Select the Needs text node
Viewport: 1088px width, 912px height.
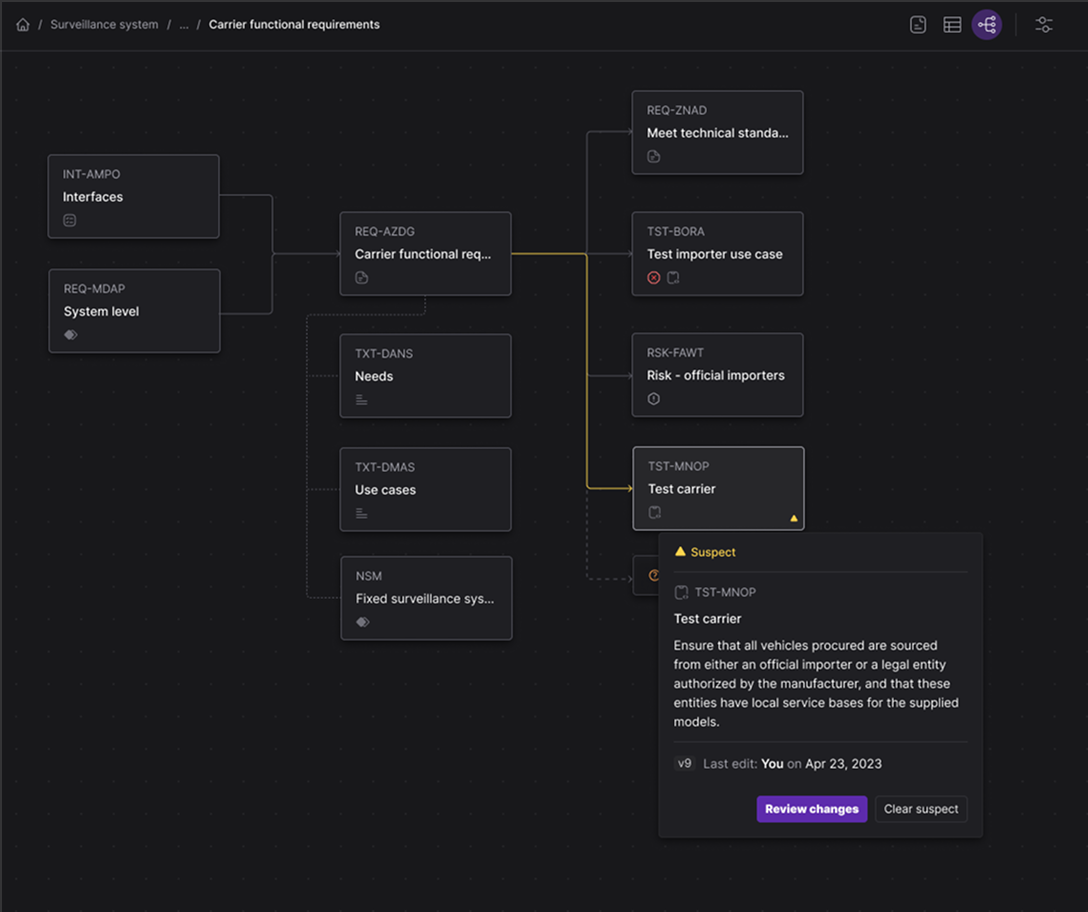click(425, 375)
